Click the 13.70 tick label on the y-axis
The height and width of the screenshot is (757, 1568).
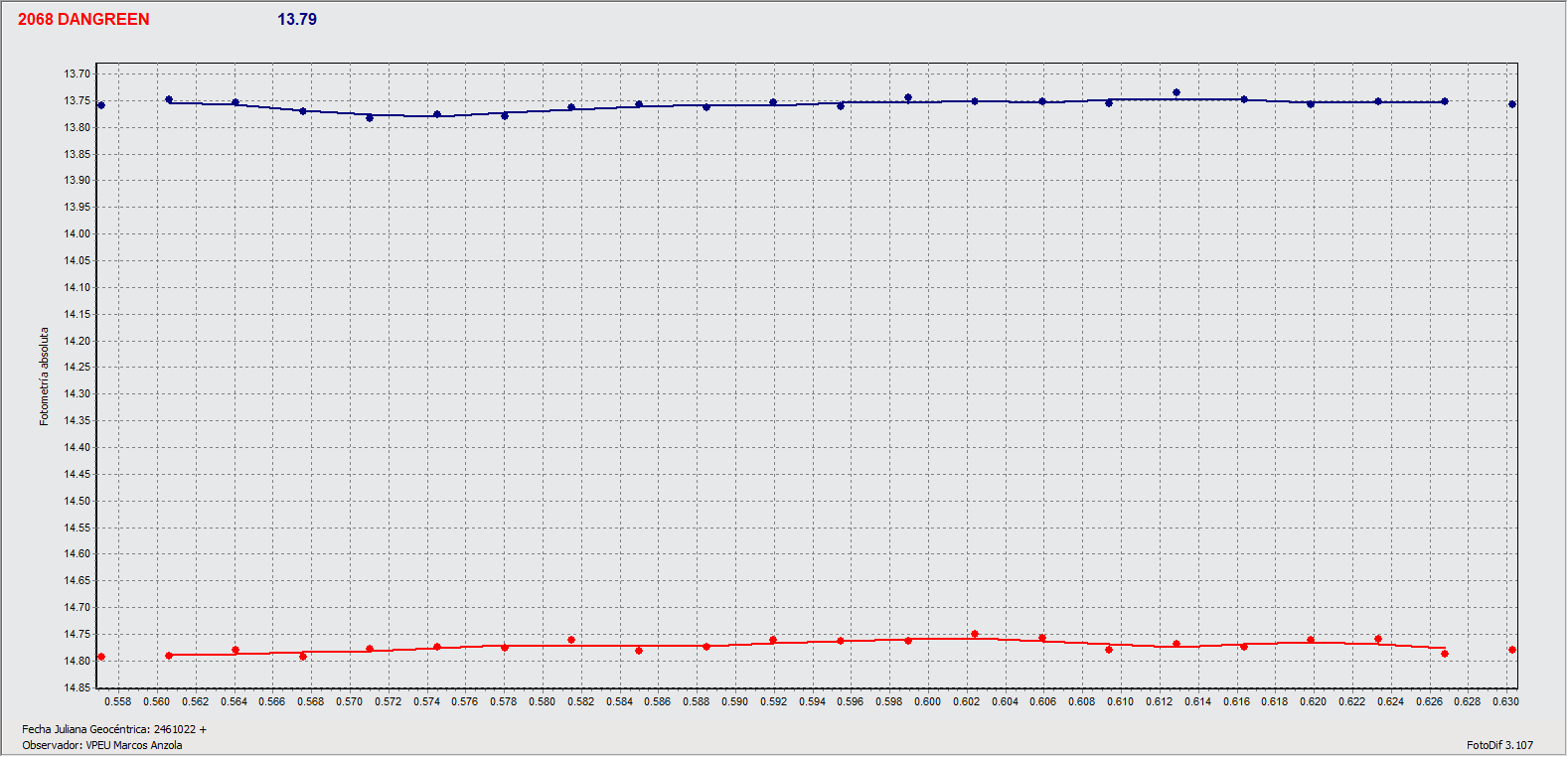click(78, 74)
